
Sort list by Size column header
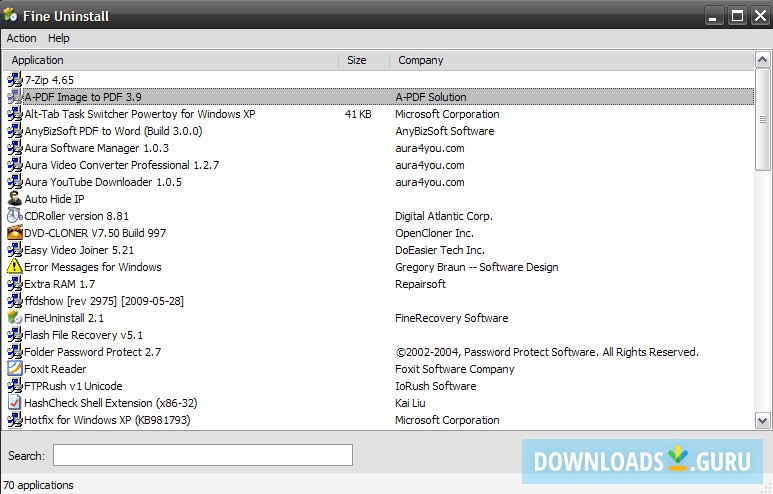click(364, 60)
